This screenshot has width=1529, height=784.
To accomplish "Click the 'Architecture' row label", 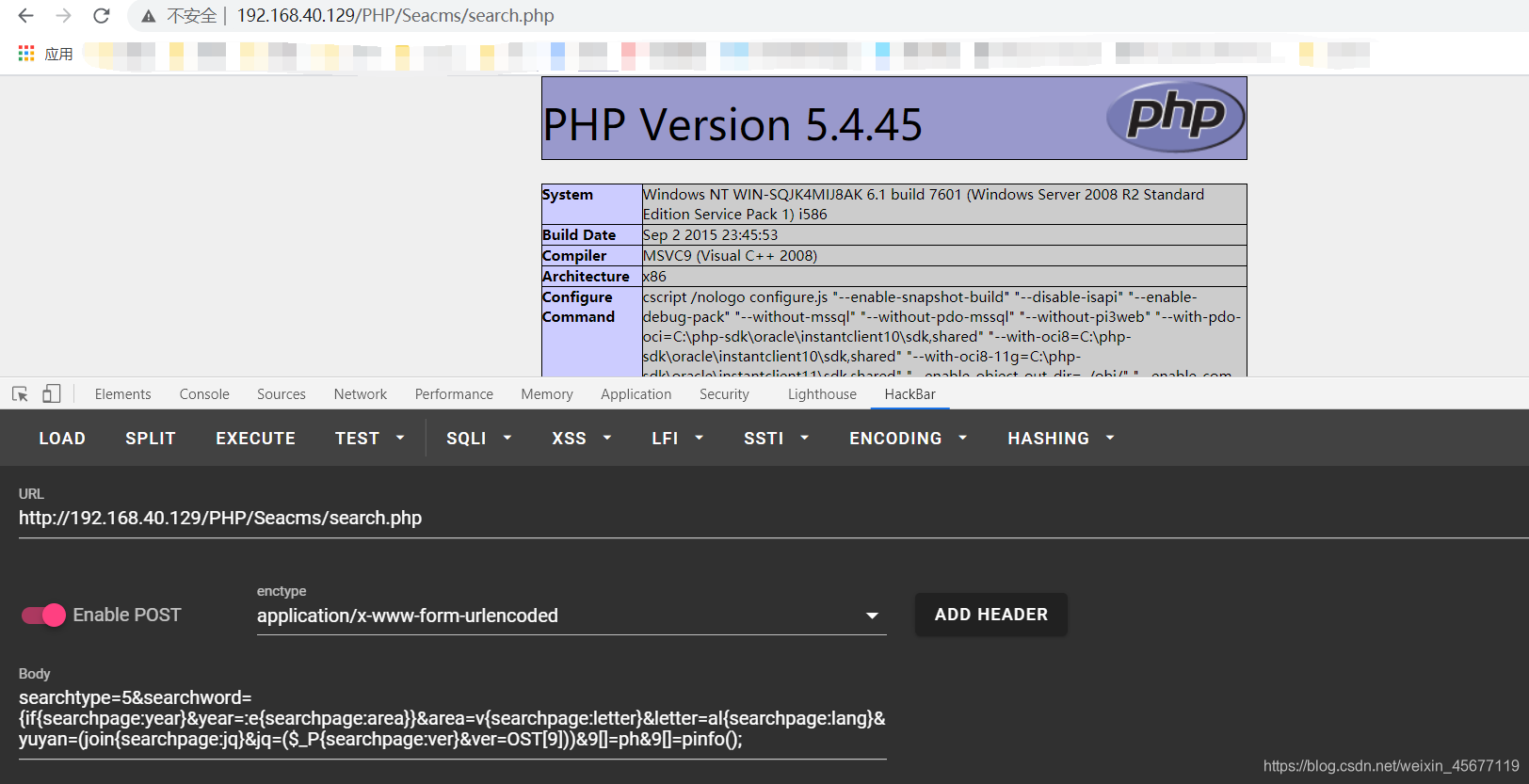I will pos(586,277).
